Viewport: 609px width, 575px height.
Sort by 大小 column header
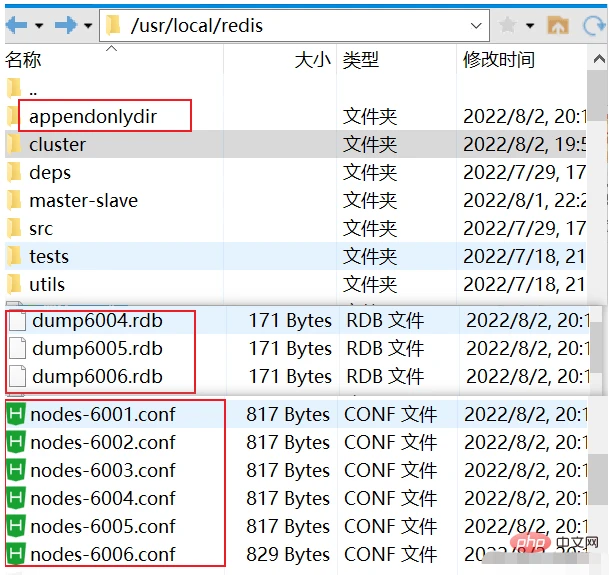point(313,60)
